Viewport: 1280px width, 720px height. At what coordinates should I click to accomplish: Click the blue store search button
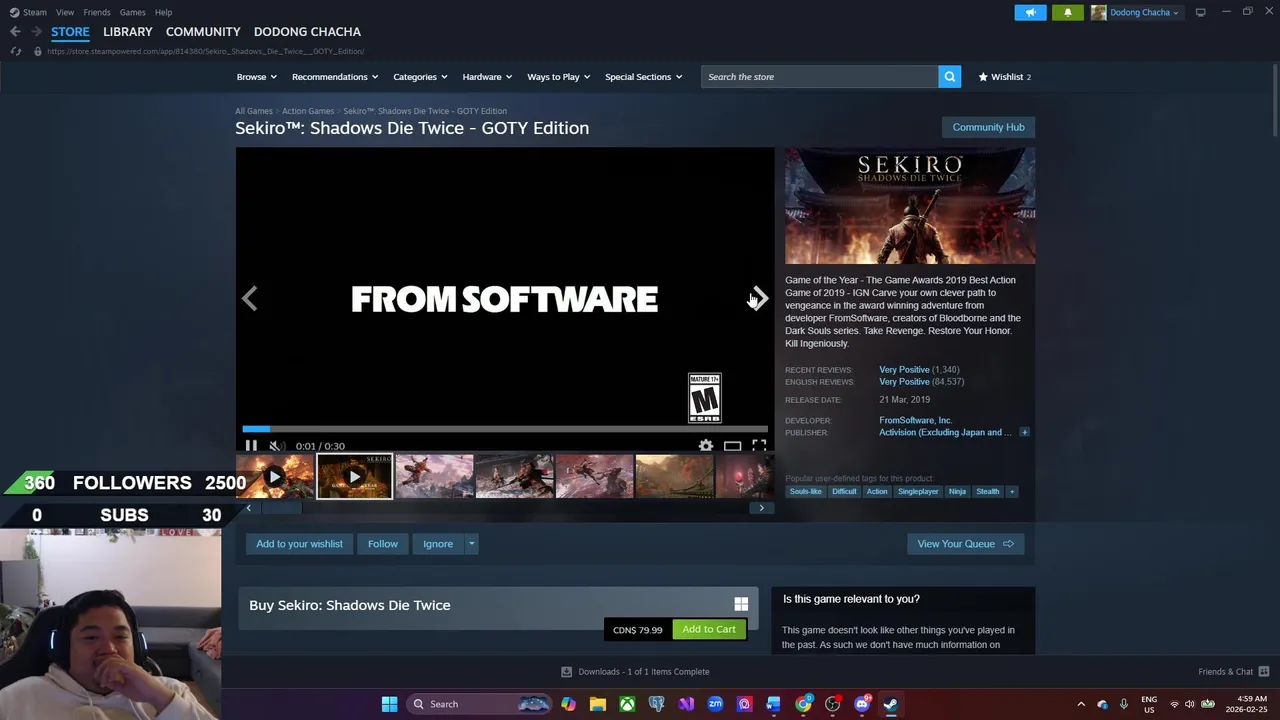point(949,77)
